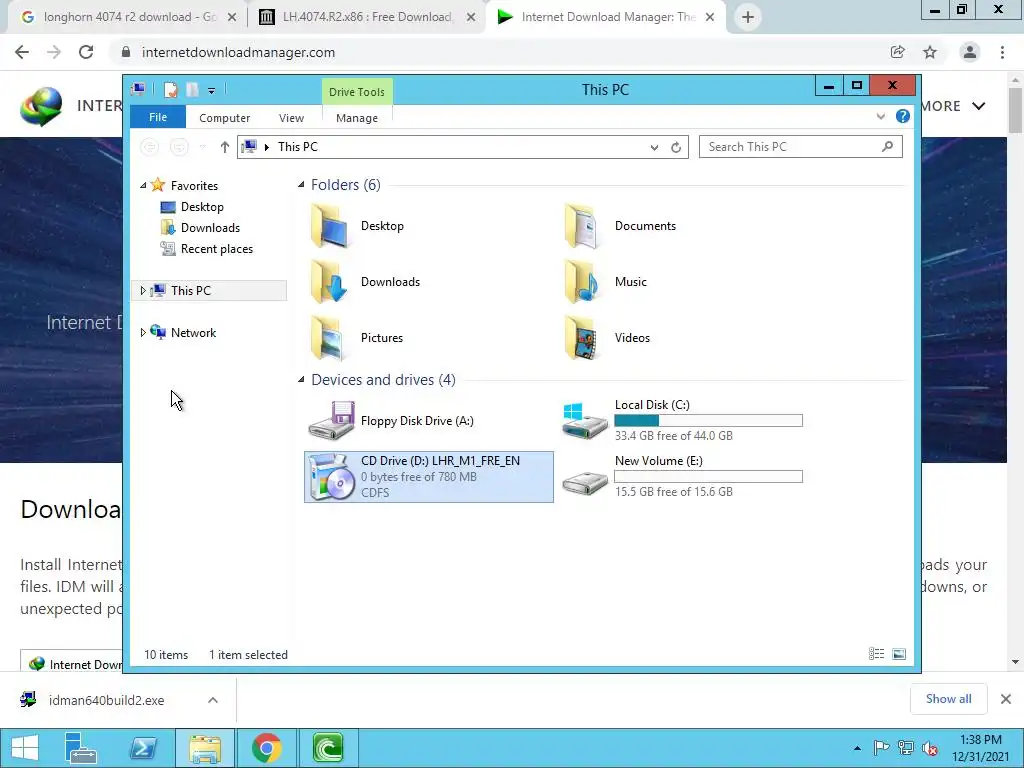Viewport: 1024px width, 768px height.
Task: Click the Properties quick access toolbar icon
Action: pos(170,89)
